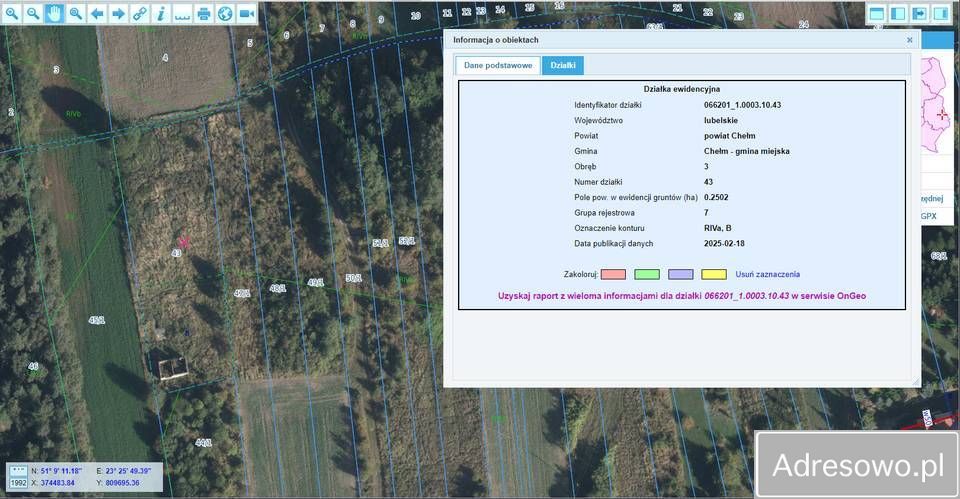Open the measure distance ruler tool
This screenshot has width=960, height=499.
pos(182,13)
